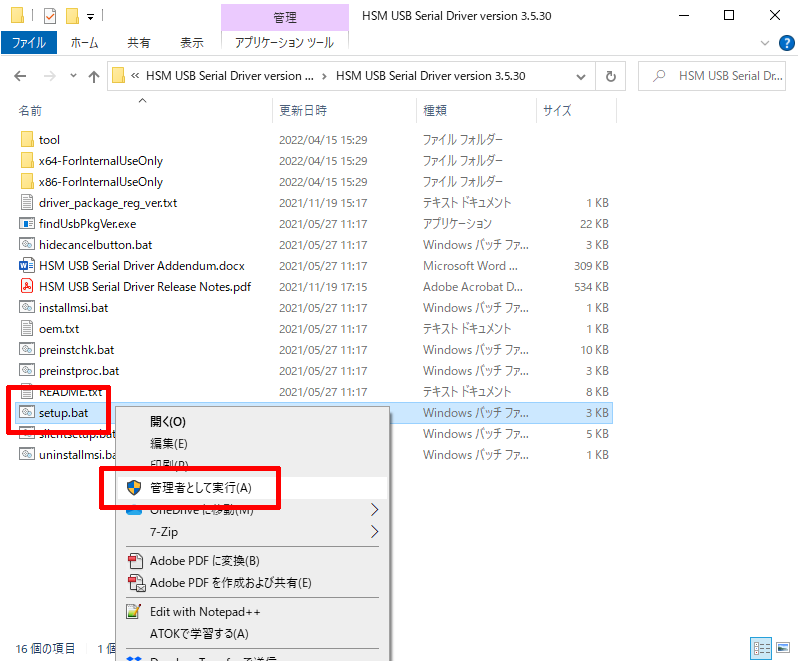Expand the address bar history dropdown
Image resolution: width=799 pixels, height=661 pixels.
coord(580,76)
